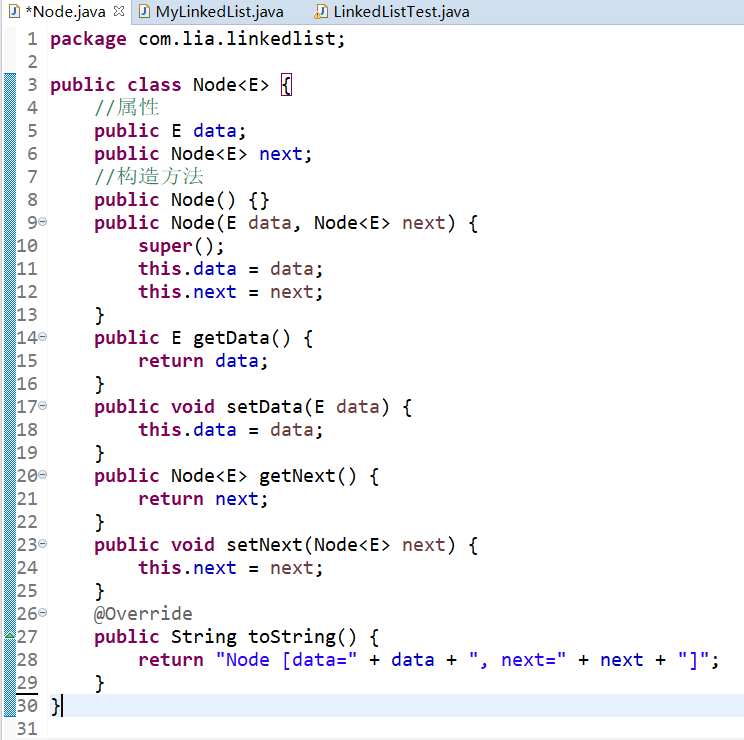Image resolution: width=744 pixels, height=740 pixels.
Task: Select the *Node.java editor tab
Action: tap(66, 12)
